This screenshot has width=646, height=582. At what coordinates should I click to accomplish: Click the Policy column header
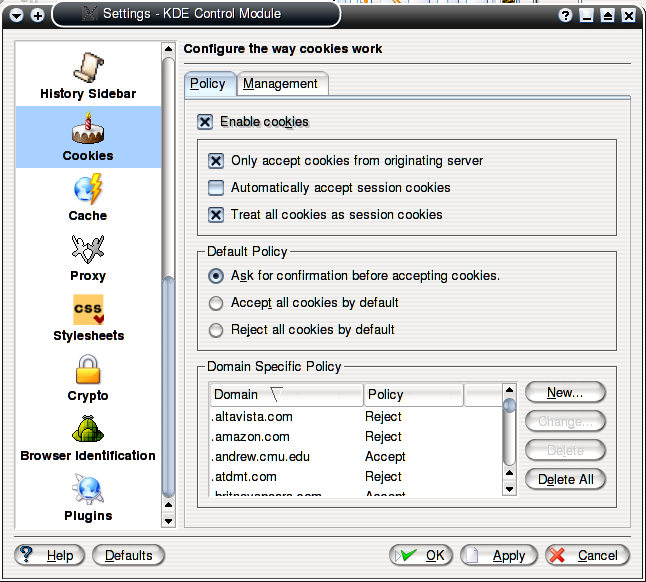coord(412,395)
